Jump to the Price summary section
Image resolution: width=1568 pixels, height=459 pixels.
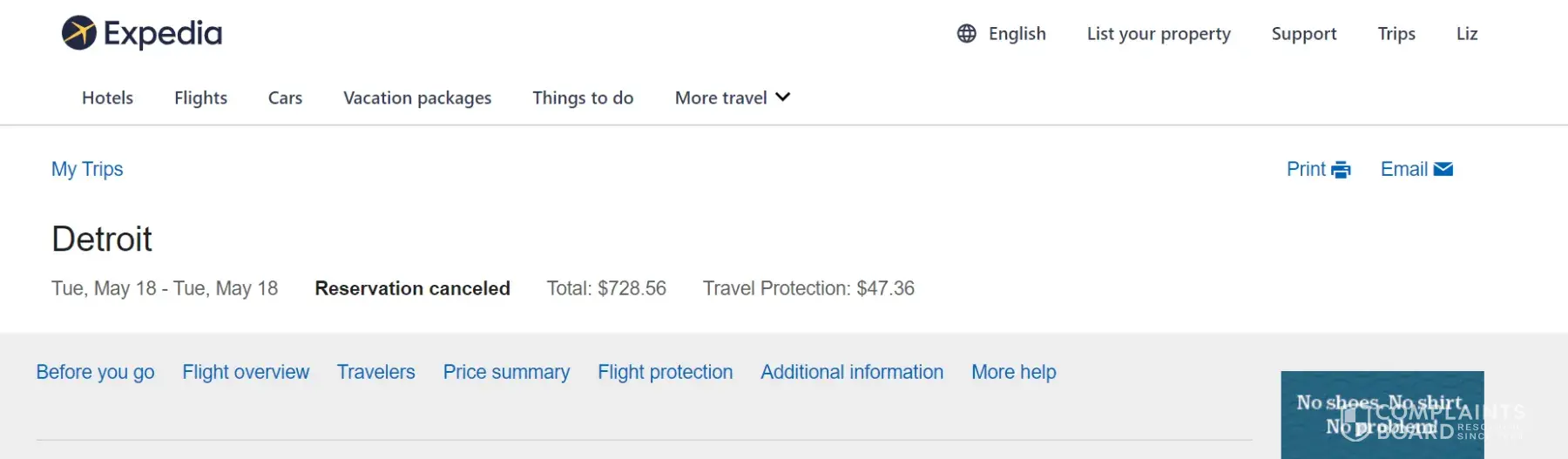click(506, 372)
